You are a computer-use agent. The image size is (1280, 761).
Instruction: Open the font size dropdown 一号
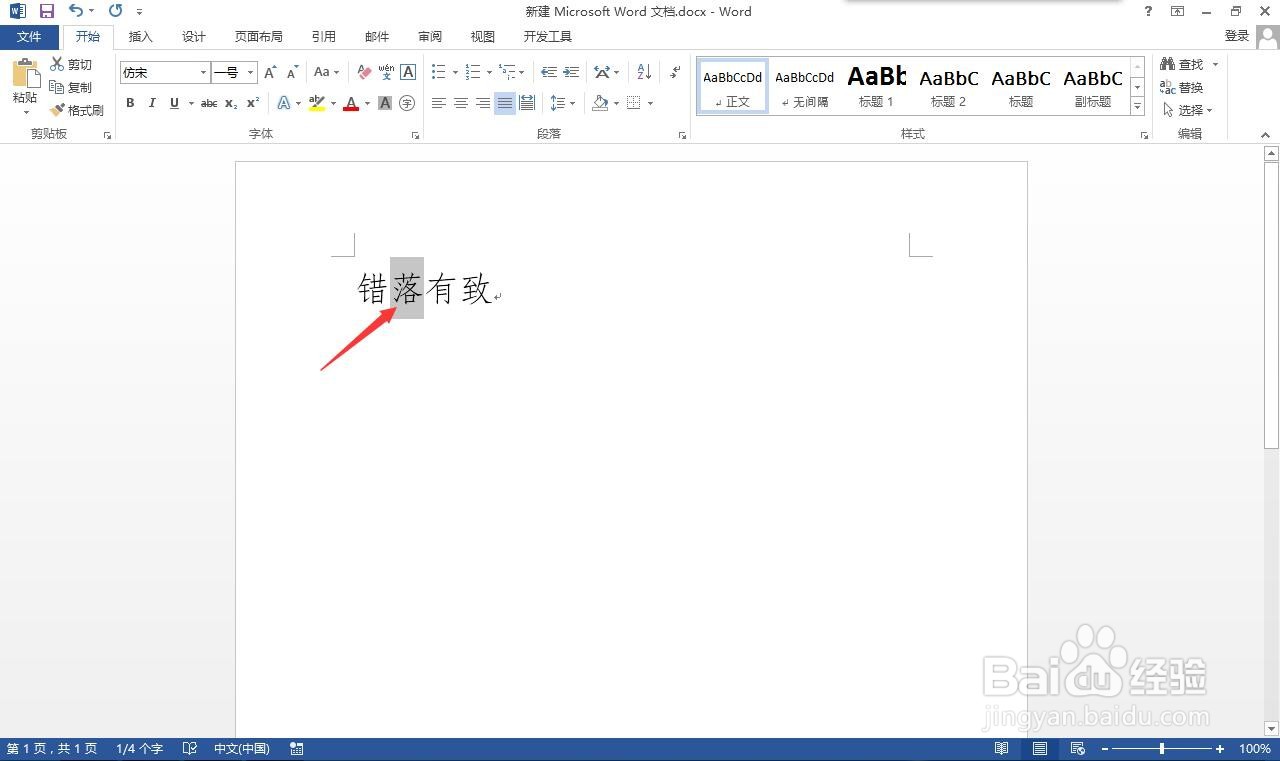(x=251, y=72)
